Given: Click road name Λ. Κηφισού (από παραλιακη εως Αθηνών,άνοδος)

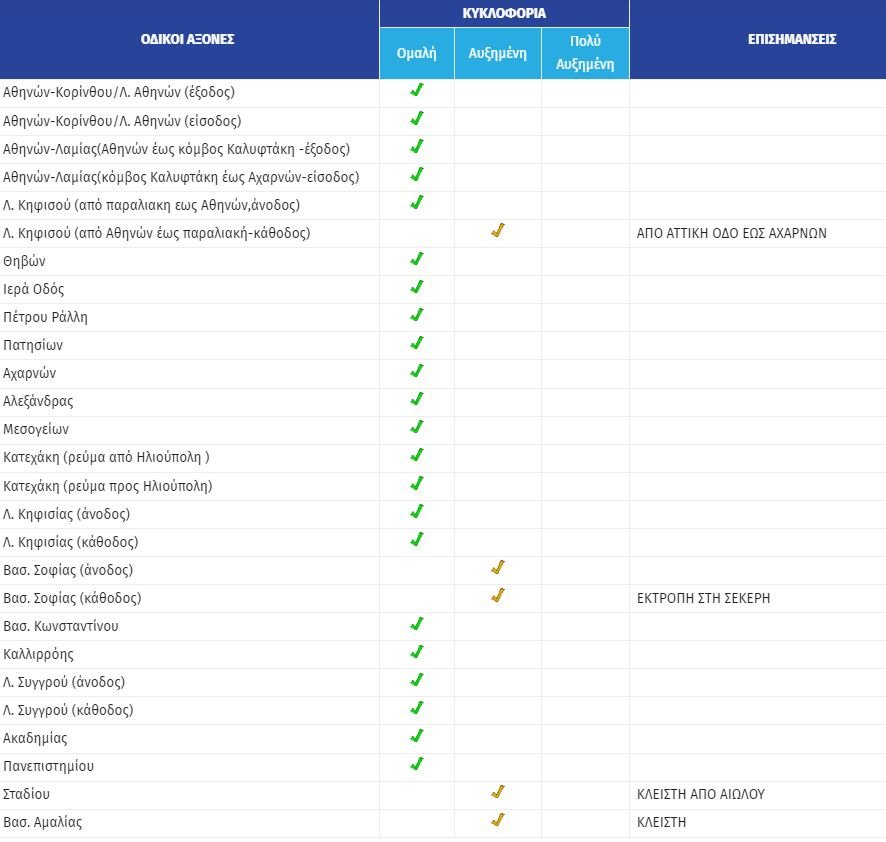Looking at the screenshot, I should pos(151,205).
